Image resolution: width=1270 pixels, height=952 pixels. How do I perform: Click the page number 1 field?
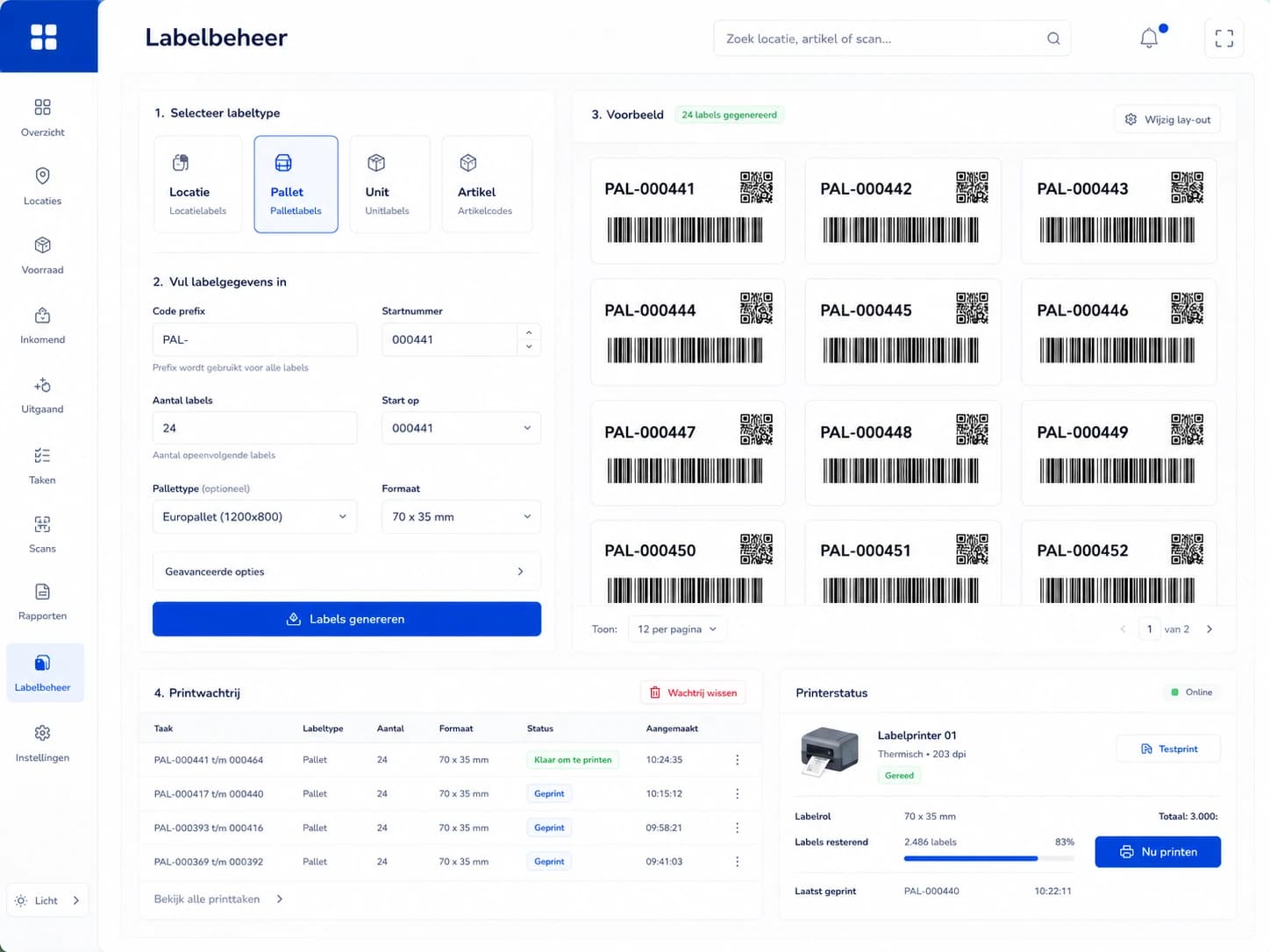1149,629
